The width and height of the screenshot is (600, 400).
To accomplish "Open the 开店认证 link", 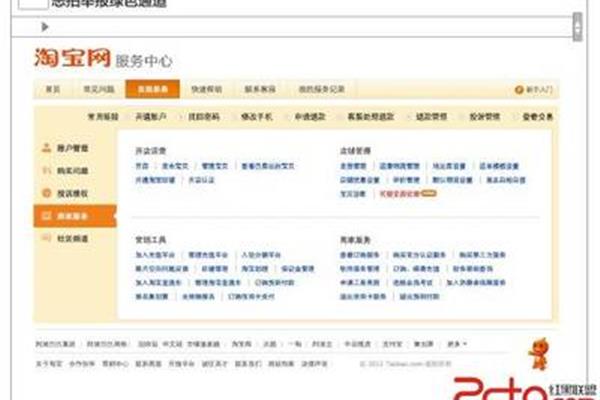I will coord(201,180).
